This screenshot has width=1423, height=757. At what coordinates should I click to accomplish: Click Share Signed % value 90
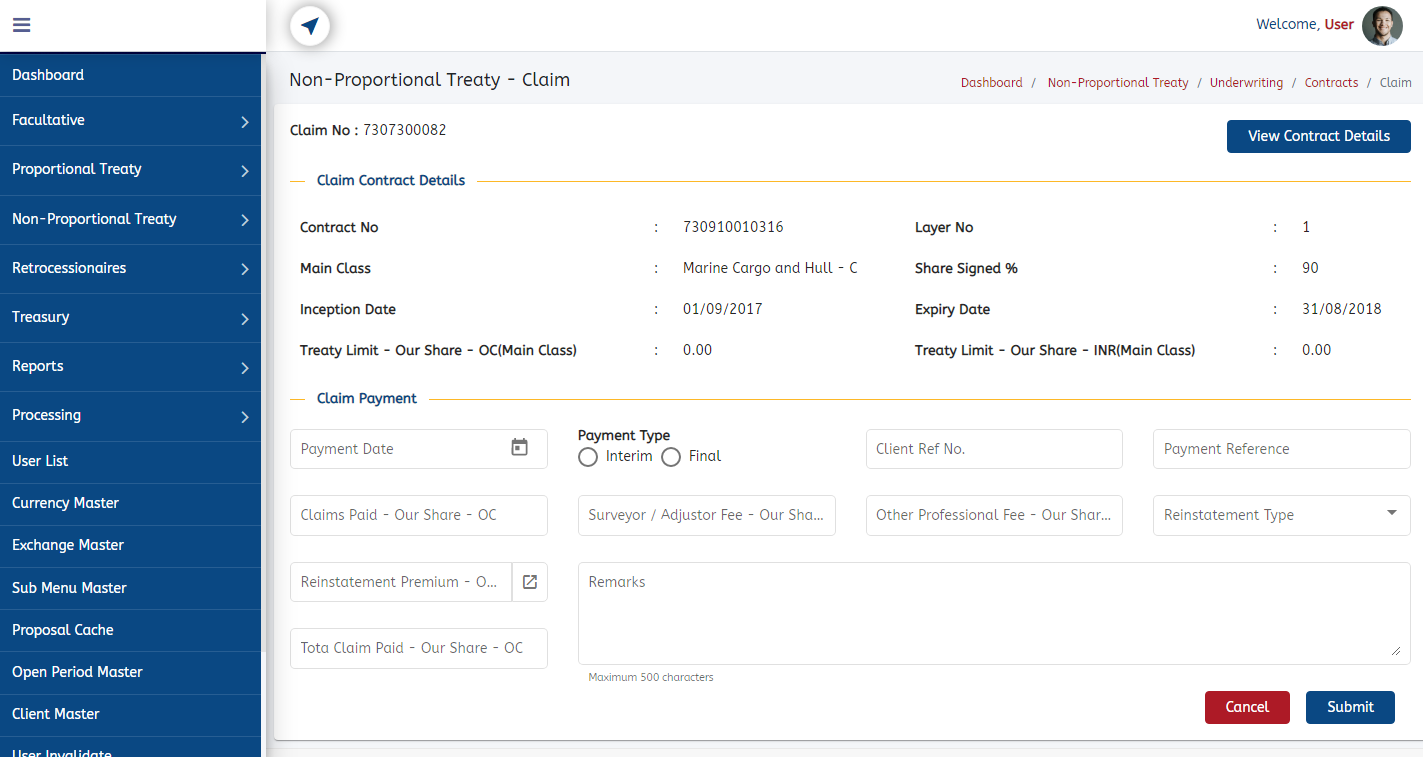(1310, 268)
